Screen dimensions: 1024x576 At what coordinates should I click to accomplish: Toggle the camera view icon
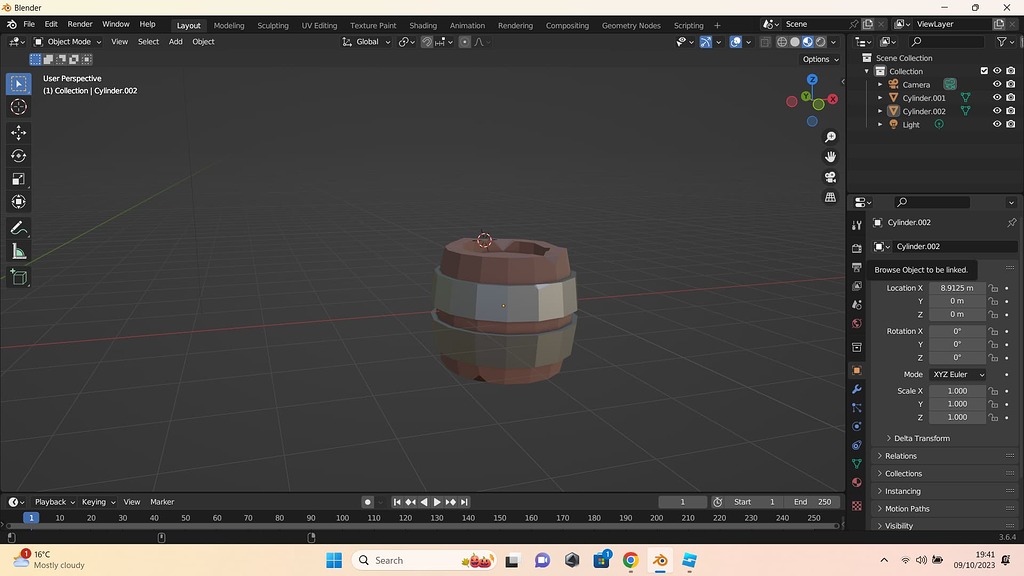pyautogui.click(x=830, y=177)
